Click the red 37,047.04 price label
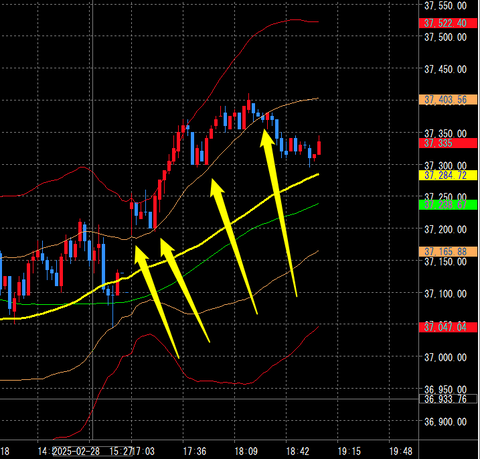480x459 pixels. click(448, 327)
